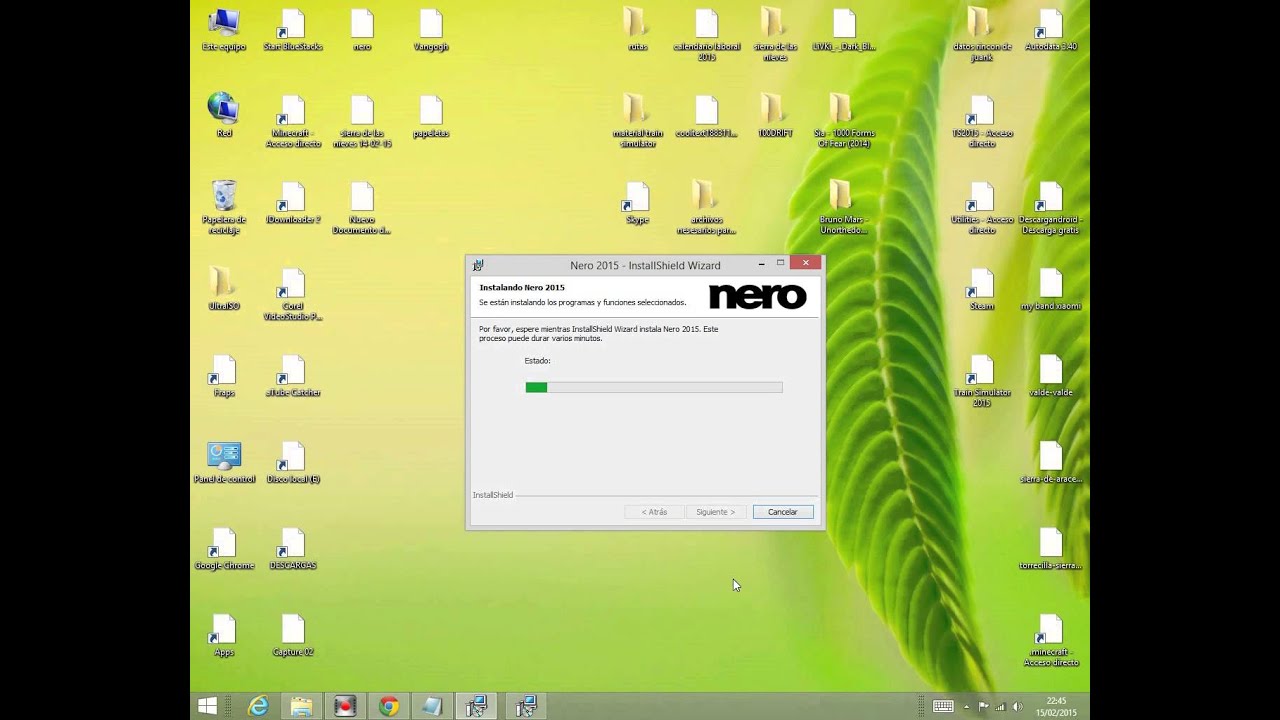Open Google Chrome from the taskbar

point(388,706)
